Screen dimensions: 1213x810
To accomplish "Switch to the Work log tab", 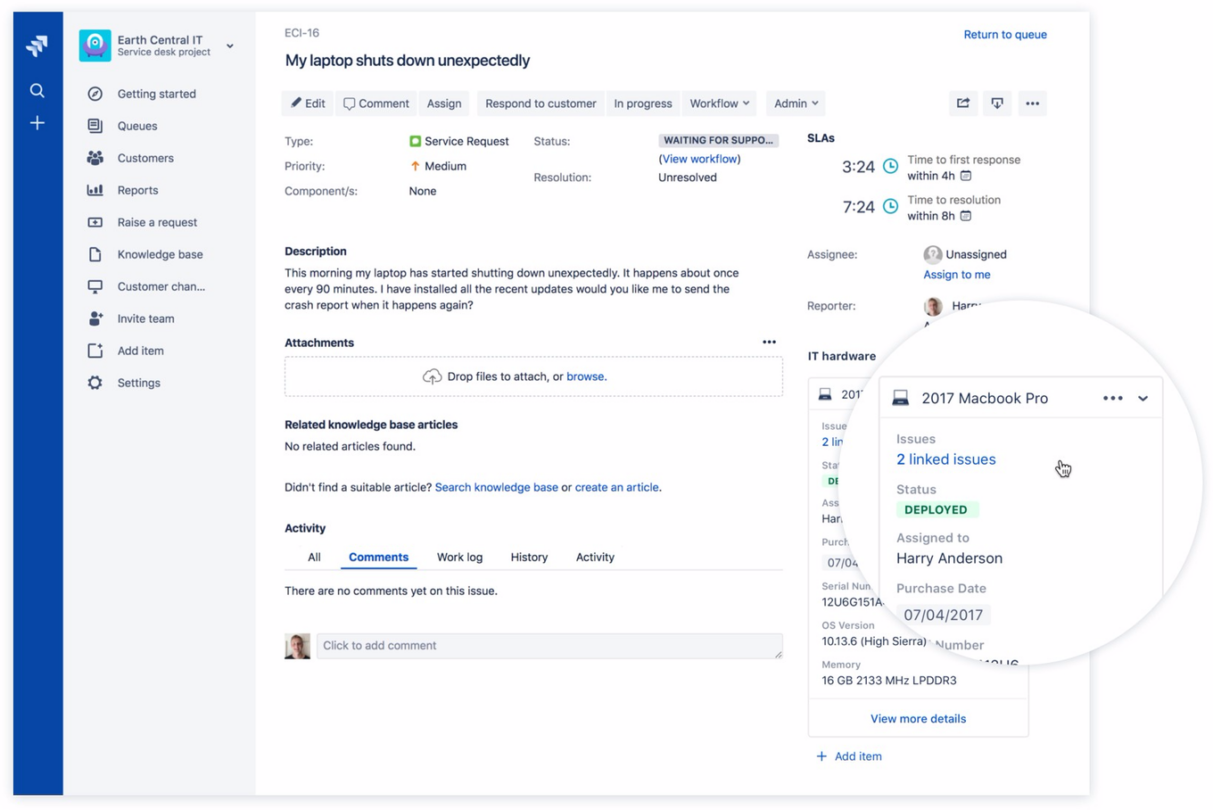I will click(460, 557).
